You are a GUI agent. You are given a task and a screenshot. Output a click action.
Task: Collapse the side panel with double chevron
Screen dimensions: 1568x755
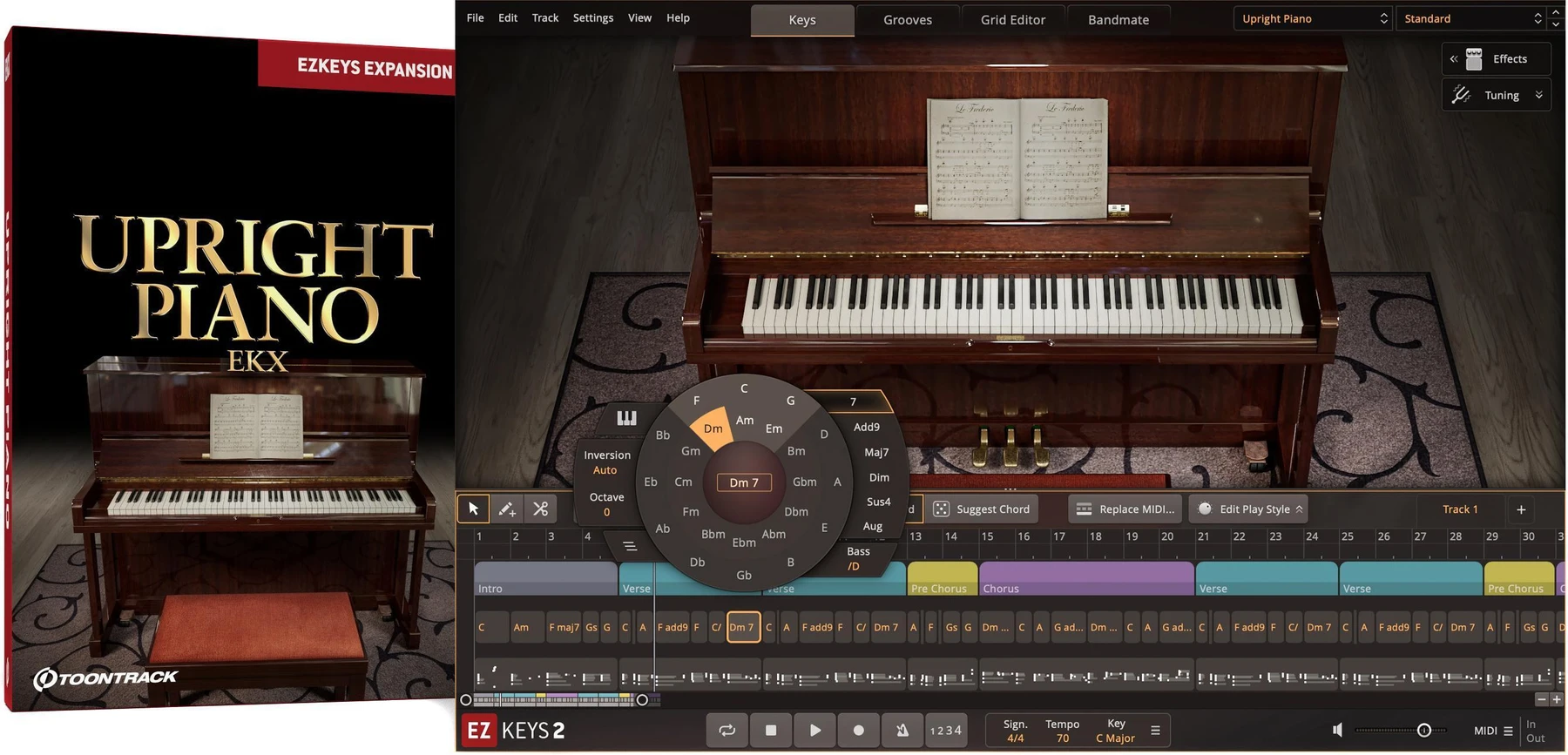(1453, 59)
